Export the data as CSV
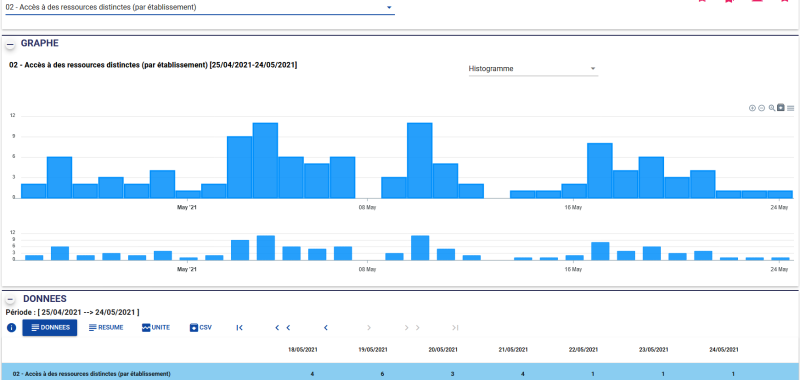800x380 pixels. click(201, 327)
